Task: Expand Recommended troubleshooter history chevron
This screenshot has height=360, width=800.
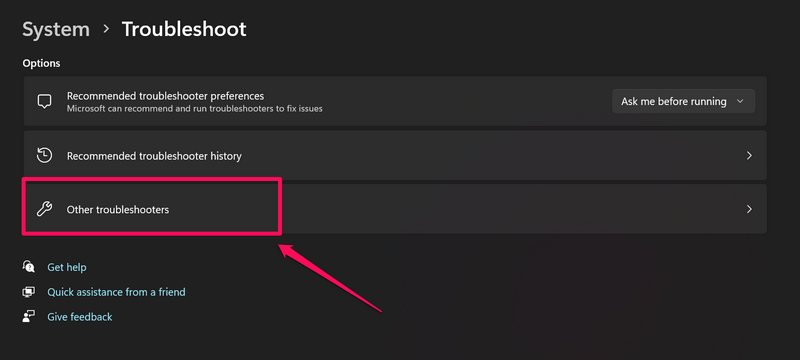Action: pos(749,156)
